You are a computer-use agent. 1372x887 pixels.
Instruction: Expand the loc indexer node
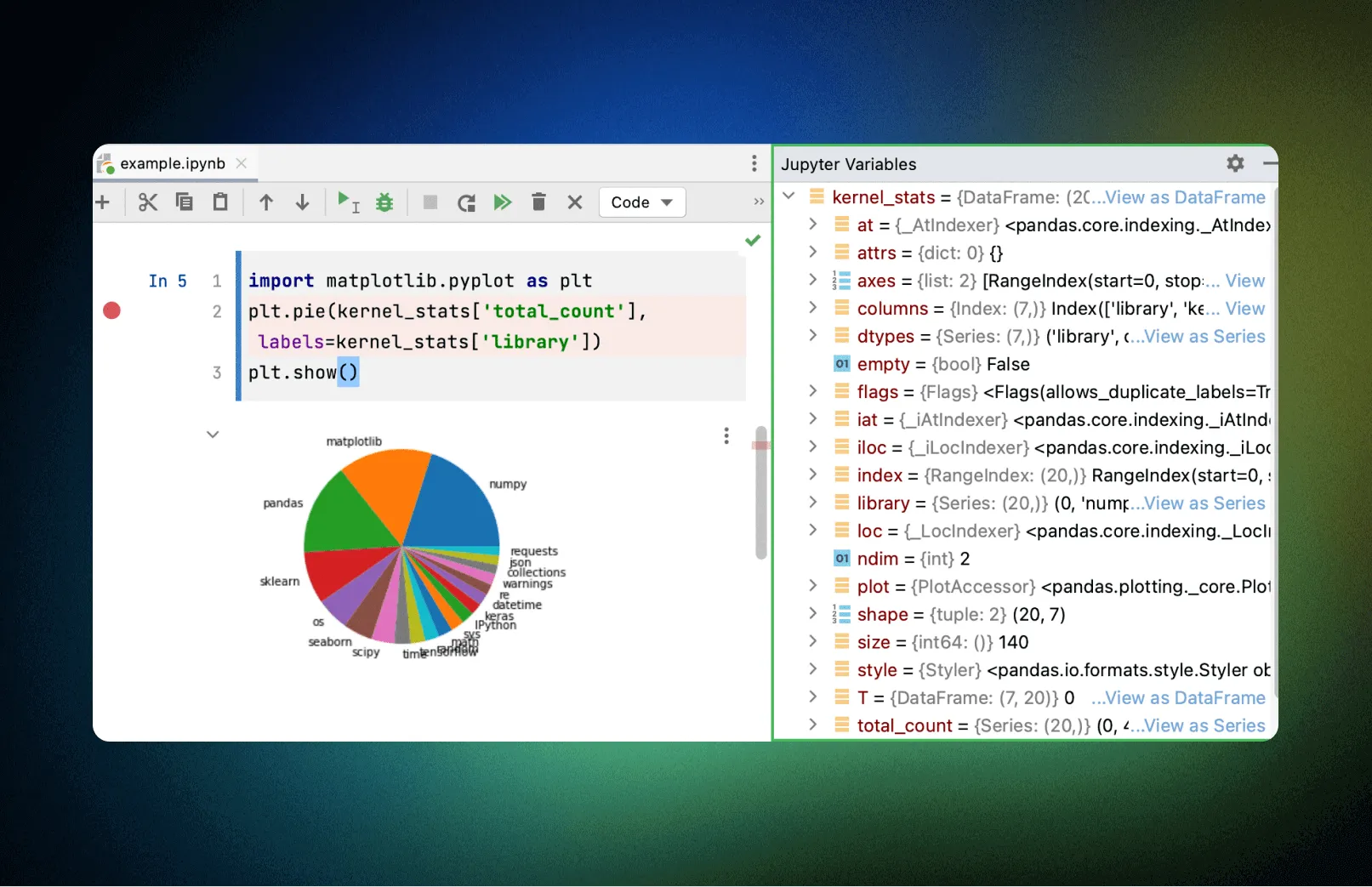pos(812,531)
